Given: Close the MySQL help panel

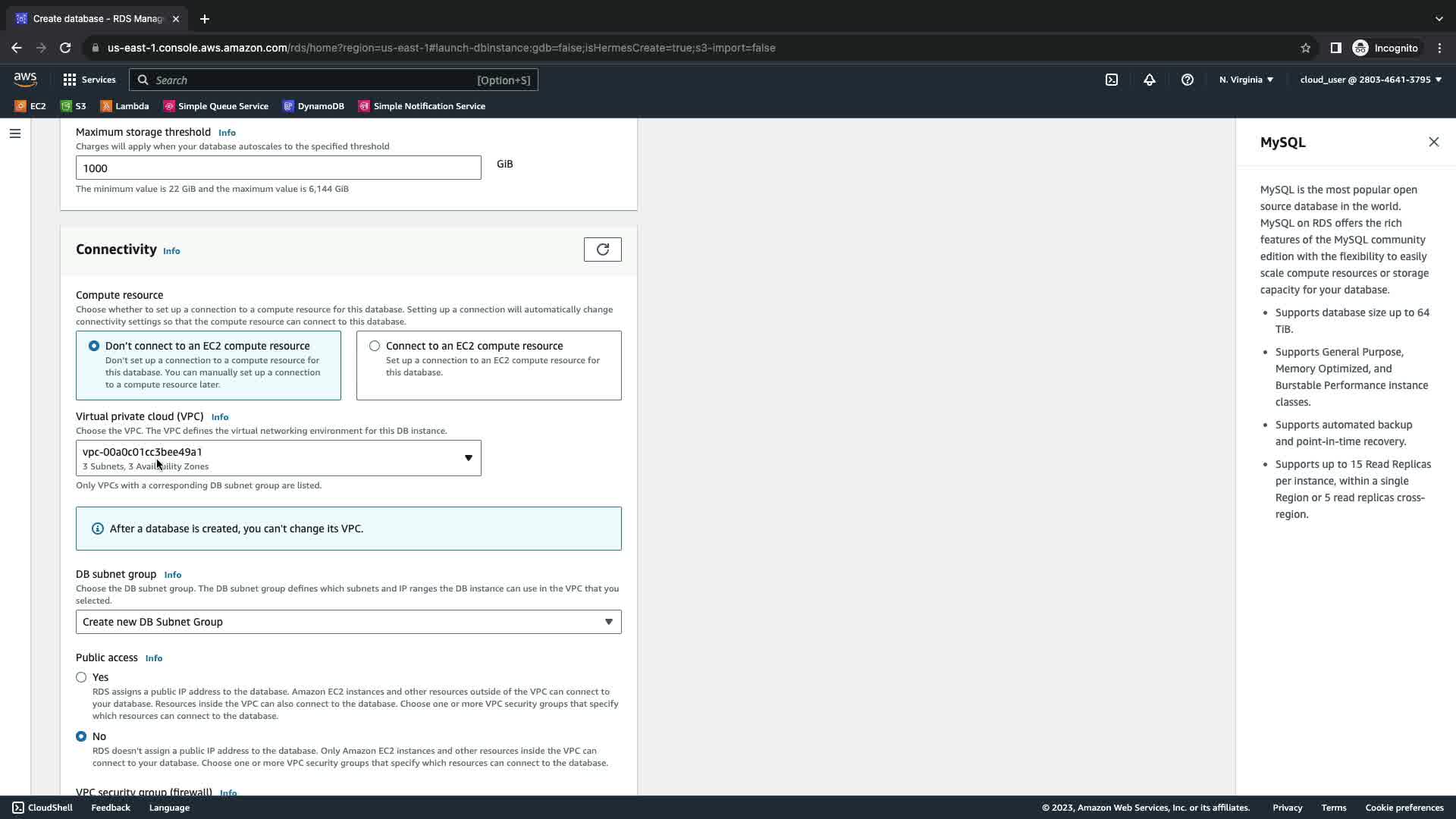Looking at the screenshot, I should tap(1432, 142).
